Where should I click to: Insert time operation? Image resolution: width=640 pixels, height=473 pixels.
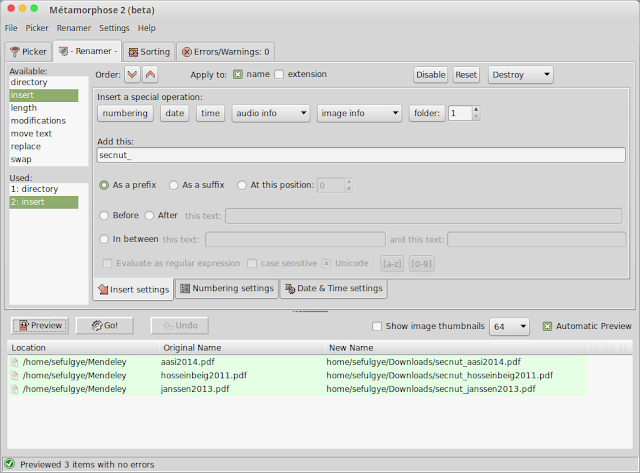211,113
